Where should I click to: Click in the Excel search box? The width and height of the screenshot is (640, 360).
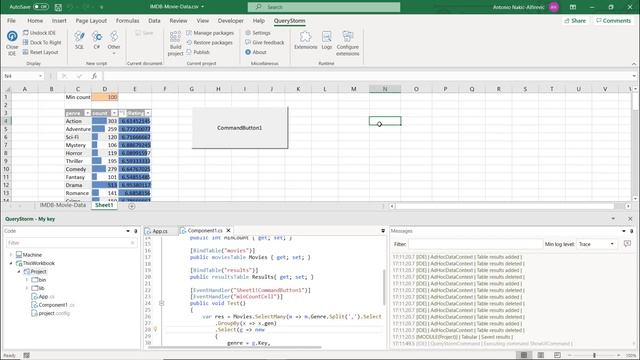pos(324,7)
